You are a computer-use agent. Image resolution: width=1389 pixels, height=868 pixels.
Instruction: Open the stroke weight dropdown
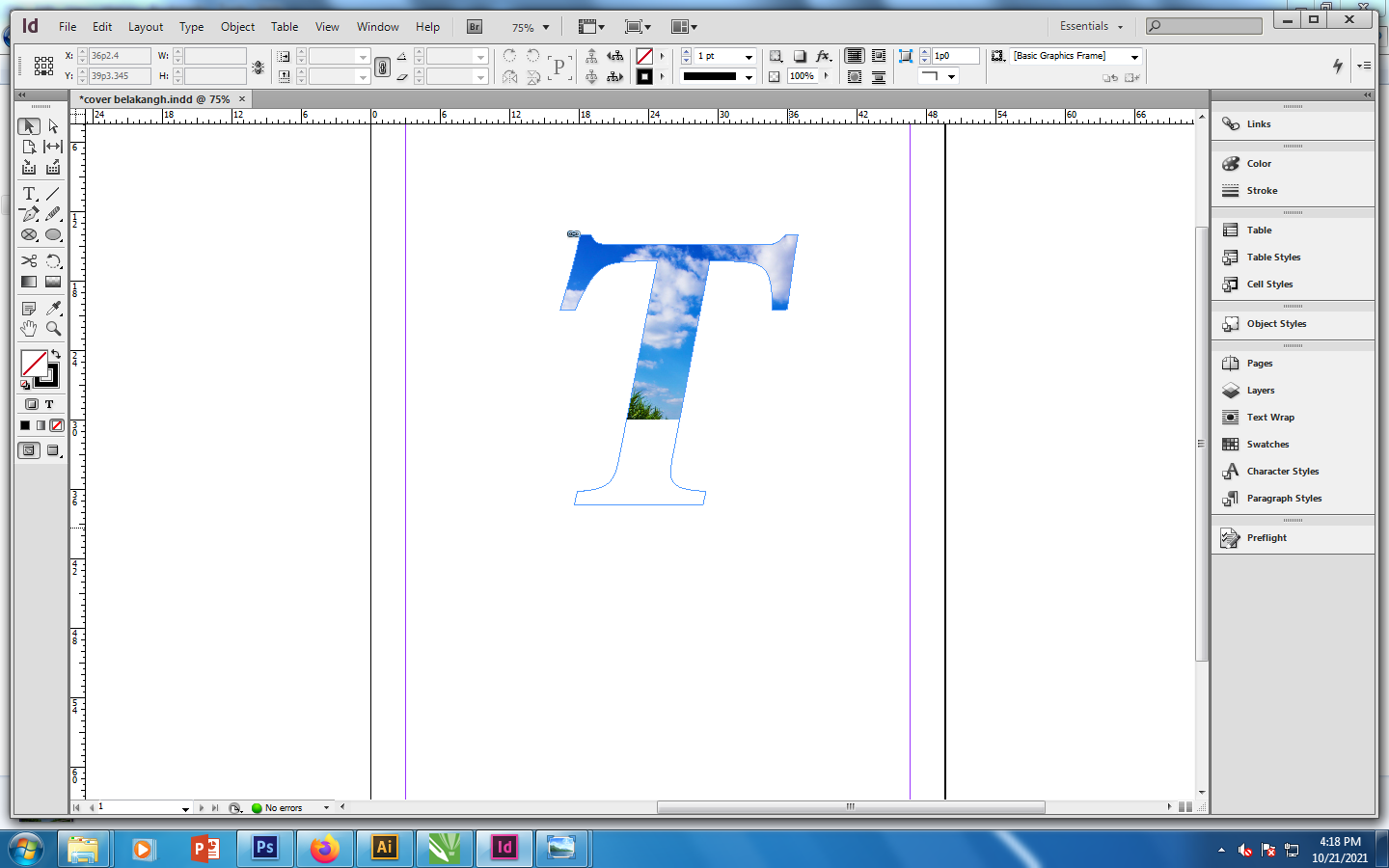749,57
